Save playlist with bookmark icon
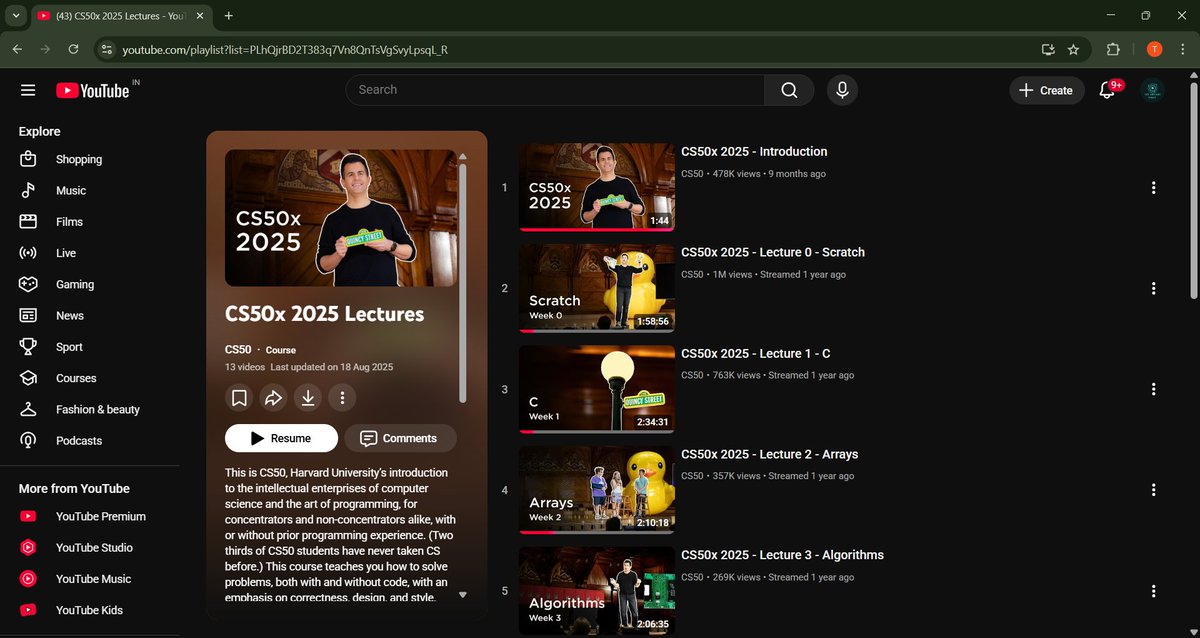 pyautogui.click(x=240, y=398)
